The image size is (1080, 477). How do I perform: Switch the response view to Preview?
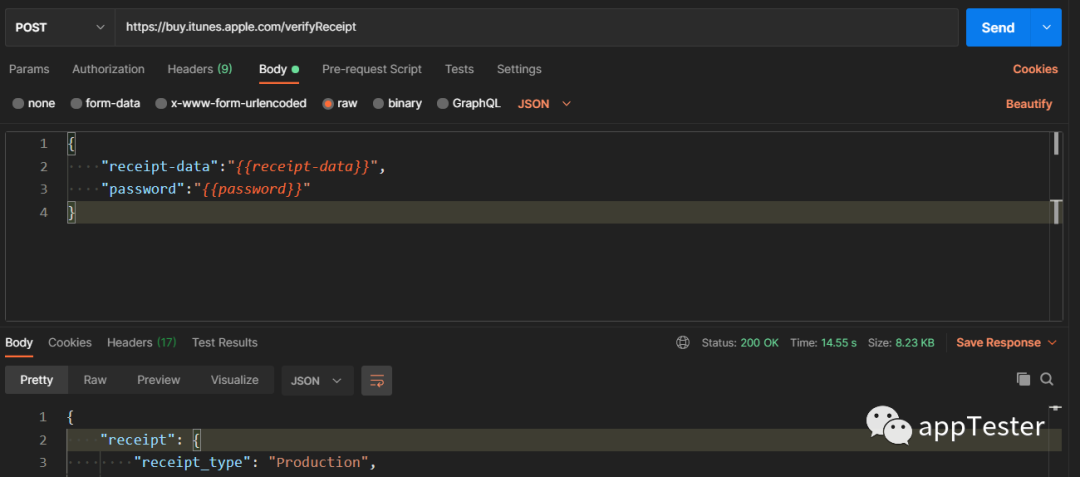[158, 380]
